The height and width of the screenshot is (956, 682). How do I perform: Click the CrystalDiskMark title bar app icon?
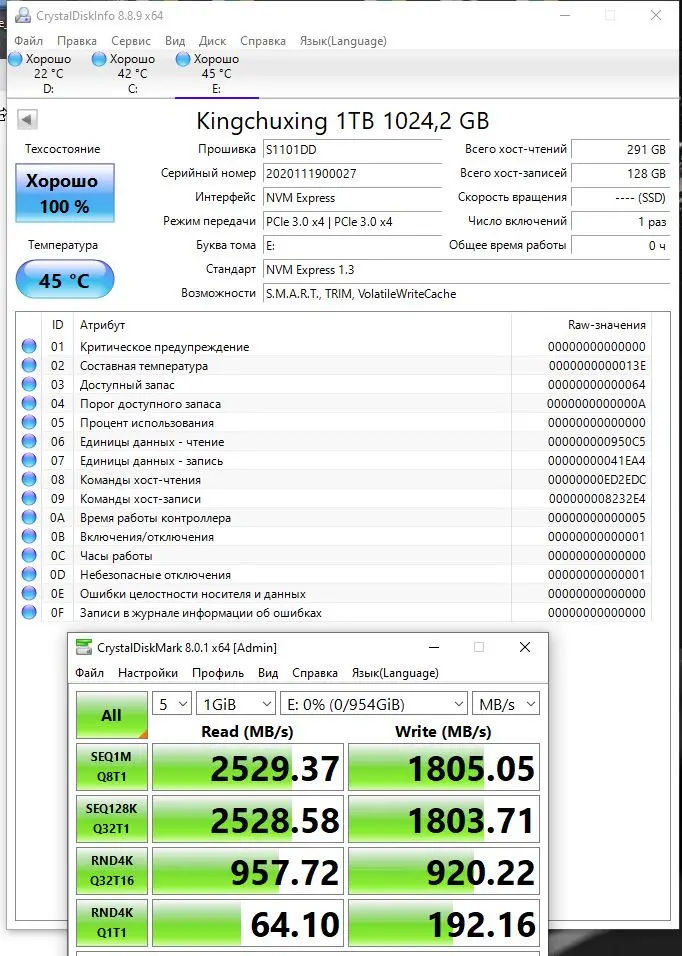[83, 647]
